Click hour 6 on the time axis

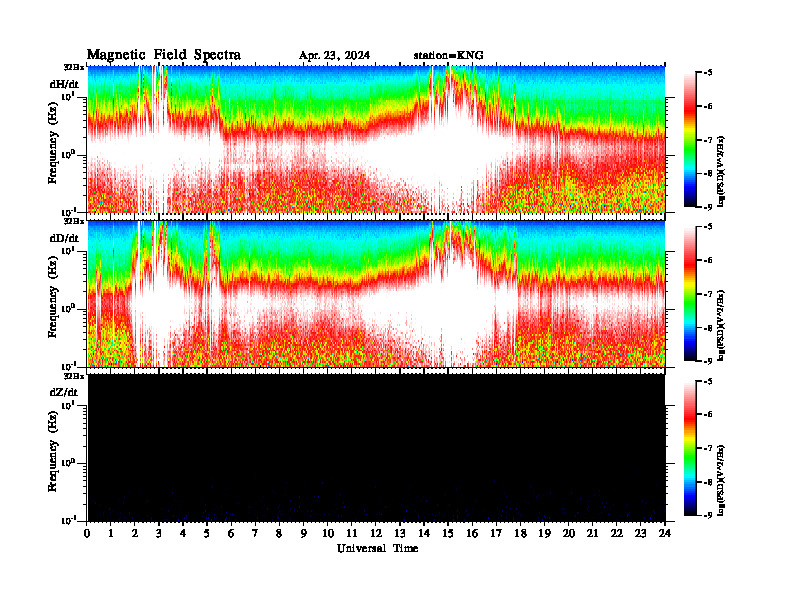click(x=231, y=533)
